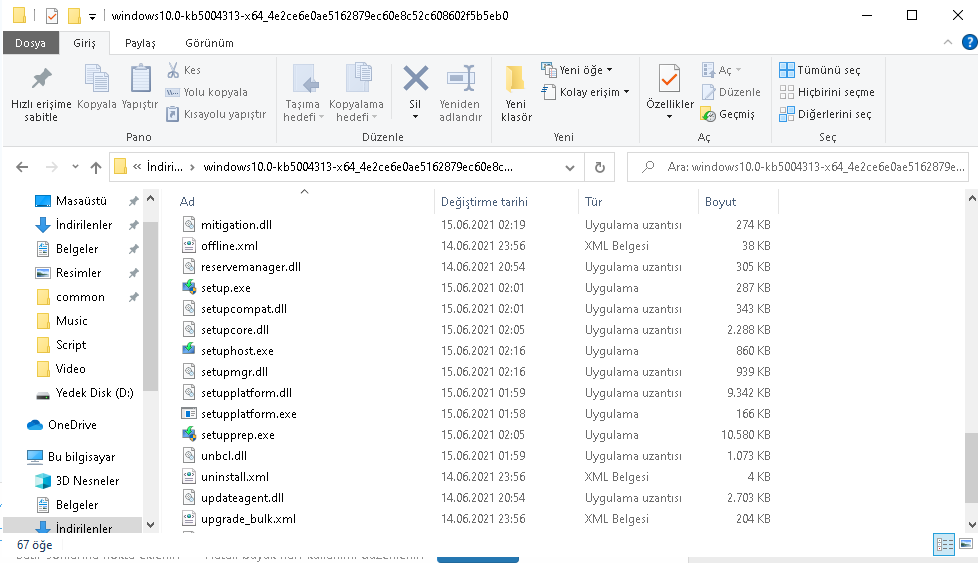978x563 pixels.
Task: Expand Kolay erişim dropdown
Action: 626,92
